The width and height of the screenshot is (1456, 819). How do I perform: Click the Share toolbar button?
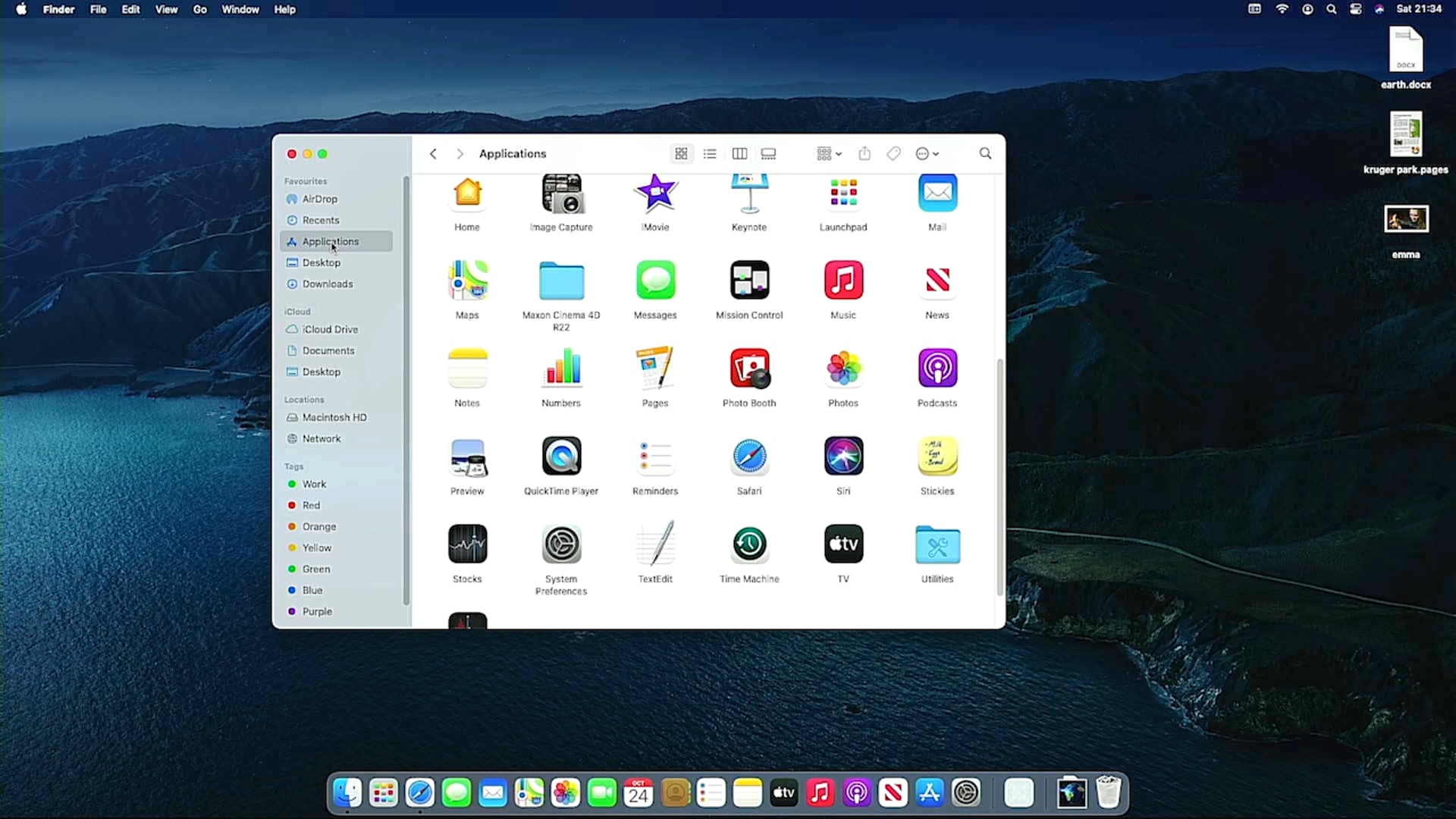tap(864, 154)
